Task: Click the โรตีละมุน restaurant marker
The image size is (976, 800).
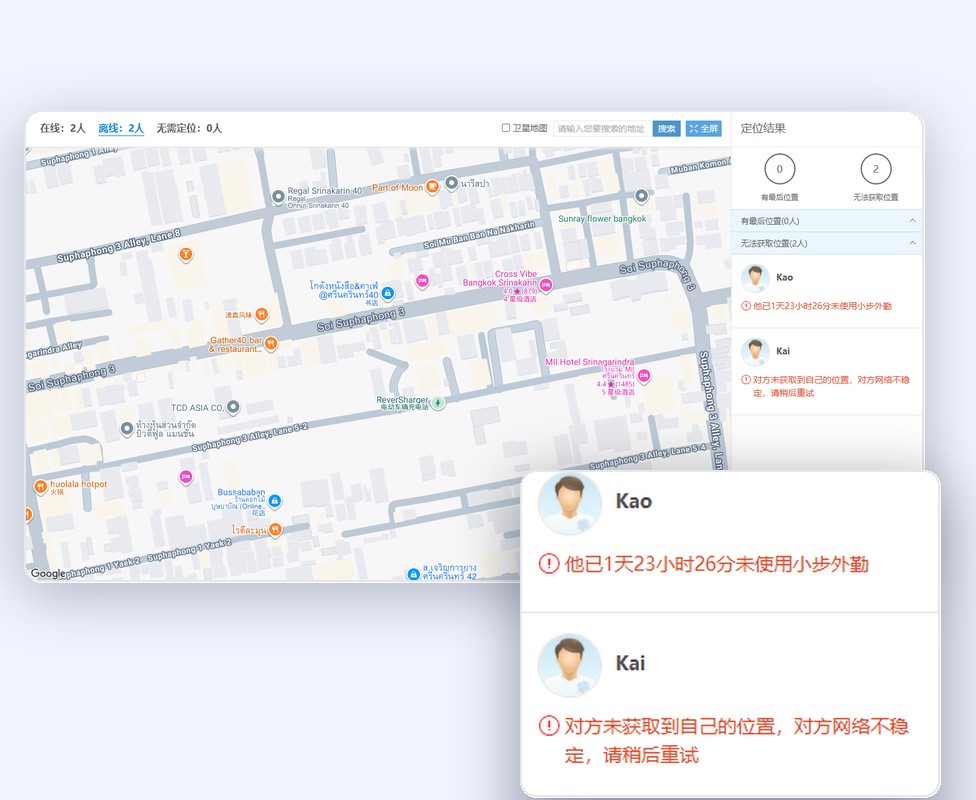Action: (275, 530)
